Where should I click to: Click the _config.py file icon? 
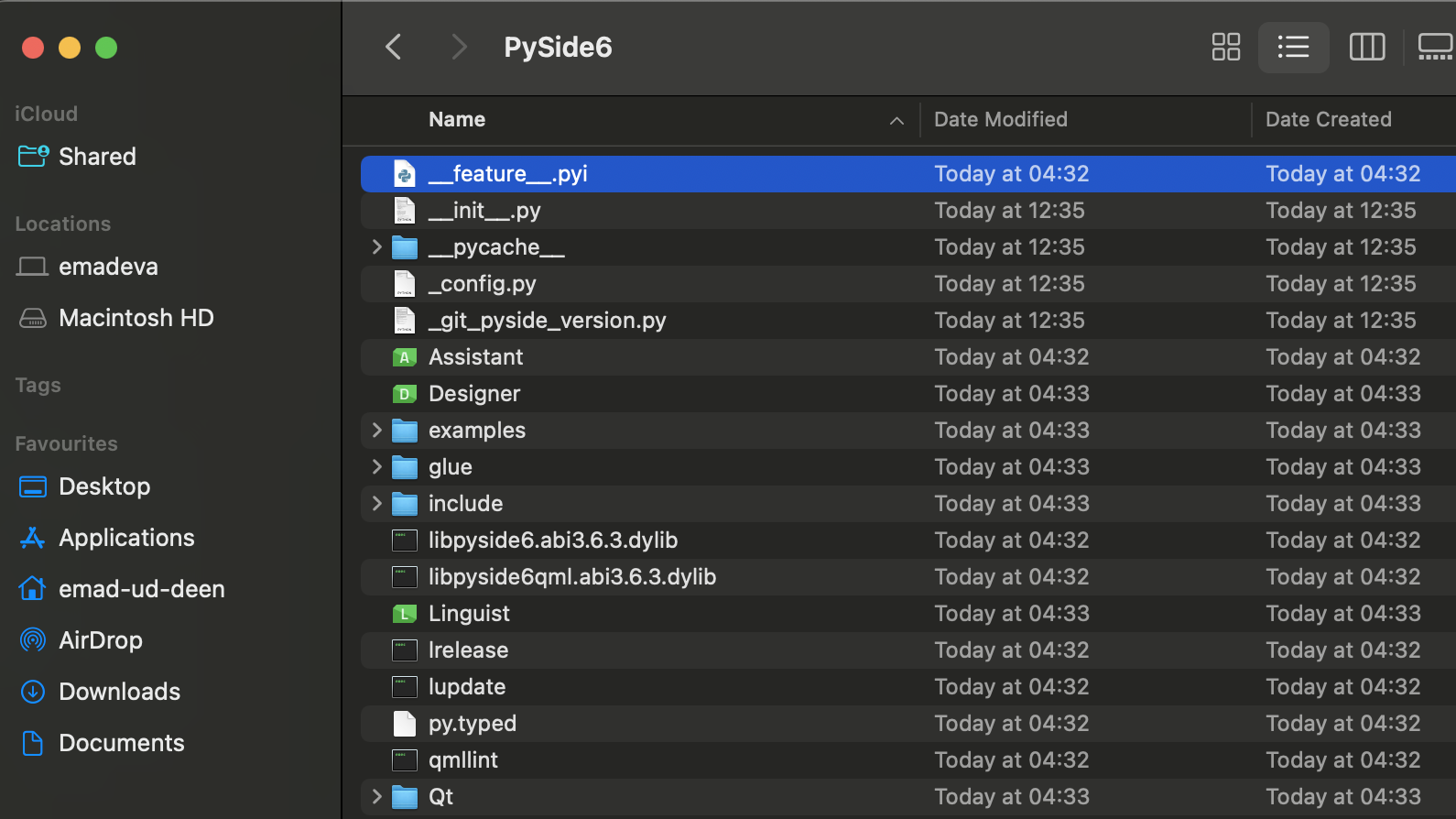point(405,284)
